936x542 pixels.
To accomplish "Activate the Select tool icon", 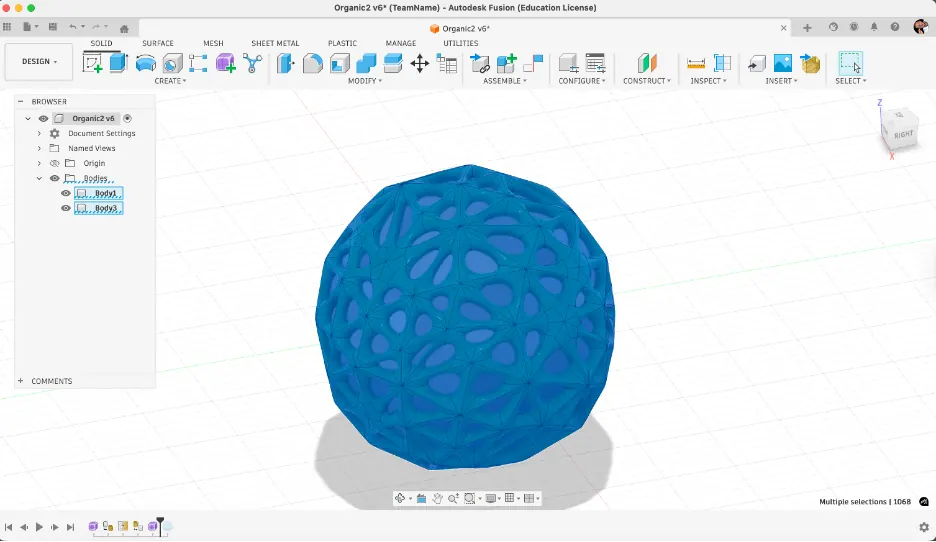I will coord(851,63).
